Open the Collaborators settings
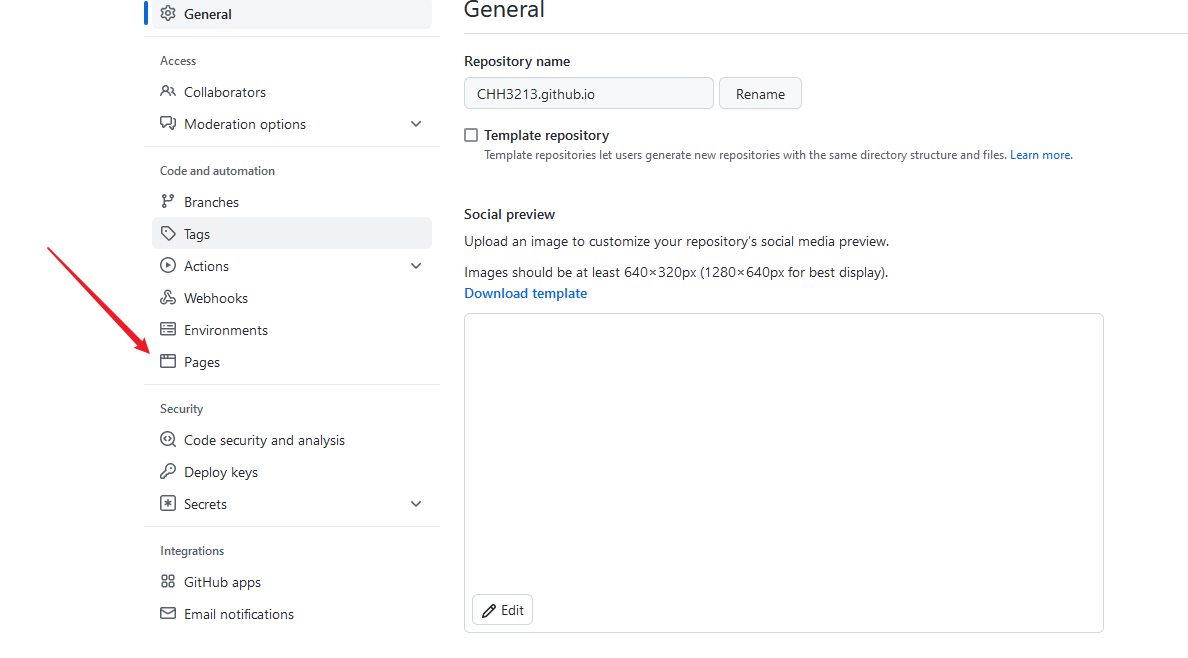 click(292, 92)
